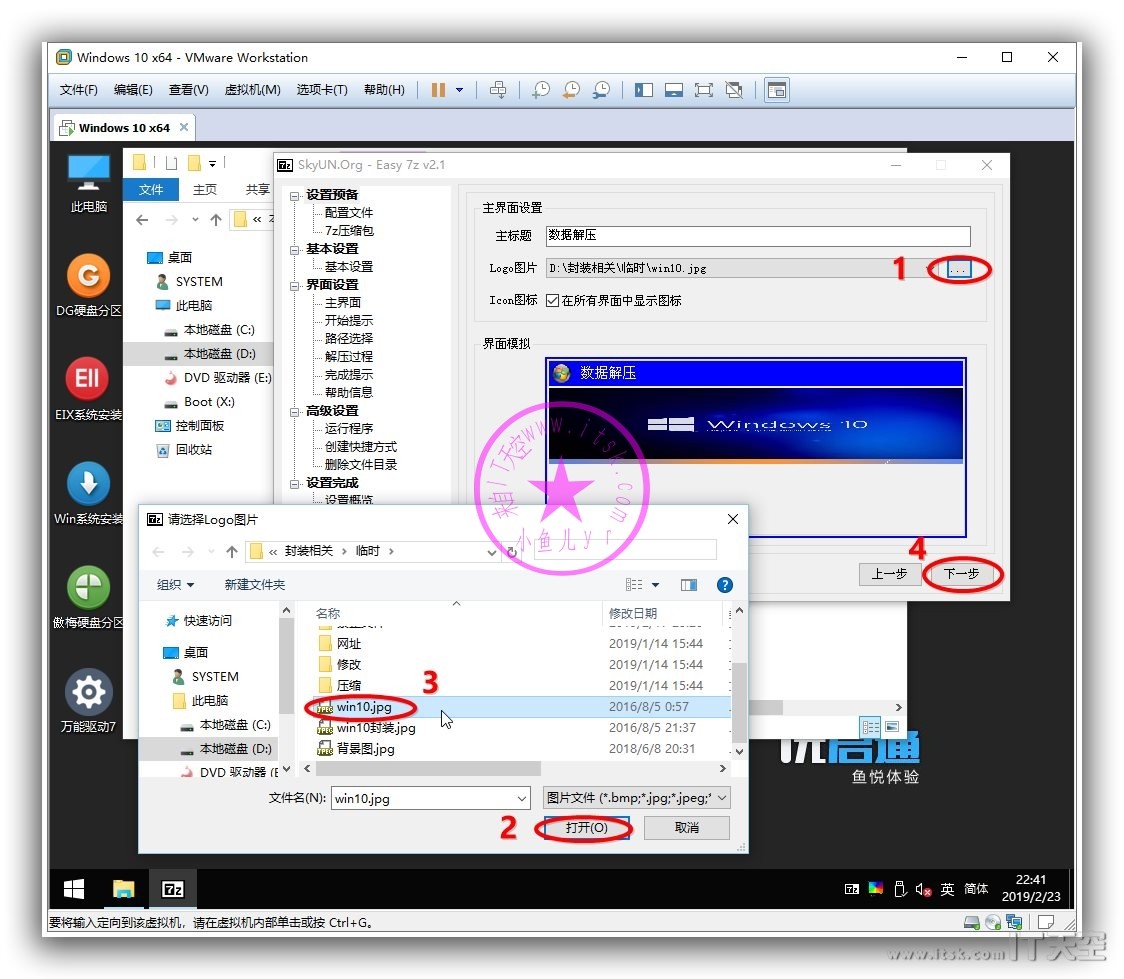Collapse the 高级设置 tree node
The image size is (1124, 979).
click(x=295, y=411)
